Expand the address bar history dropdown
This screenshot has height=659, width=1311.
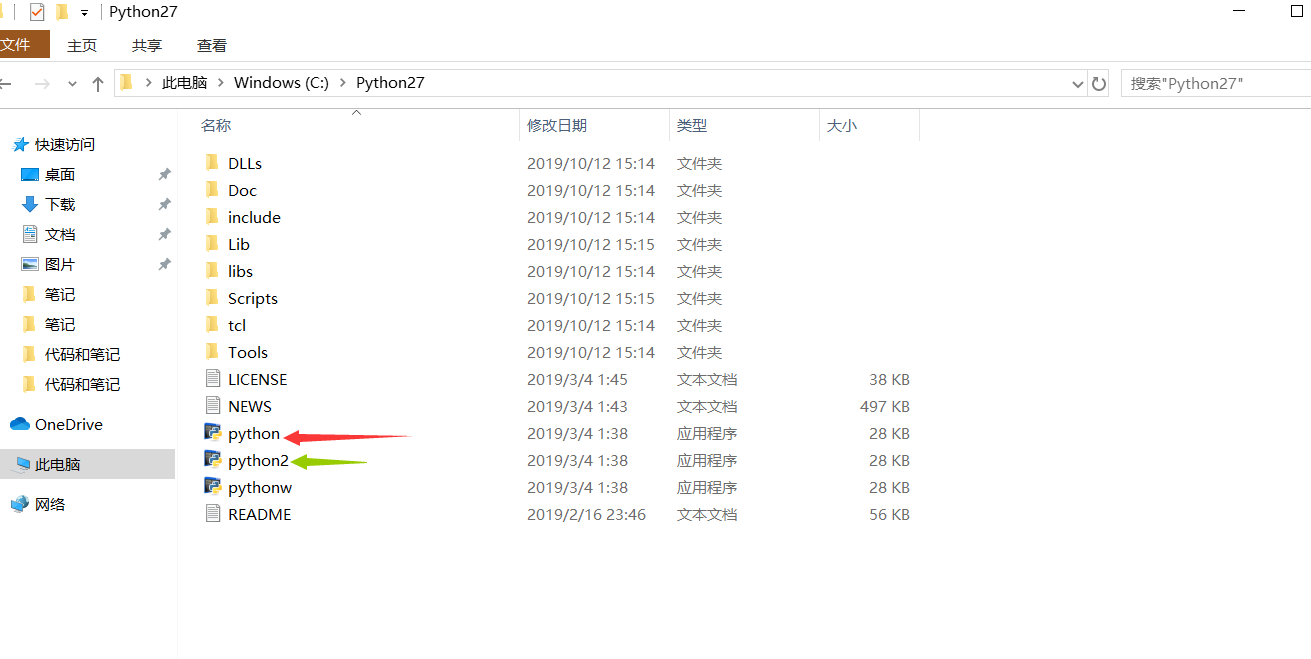(x=1077, y=84)
